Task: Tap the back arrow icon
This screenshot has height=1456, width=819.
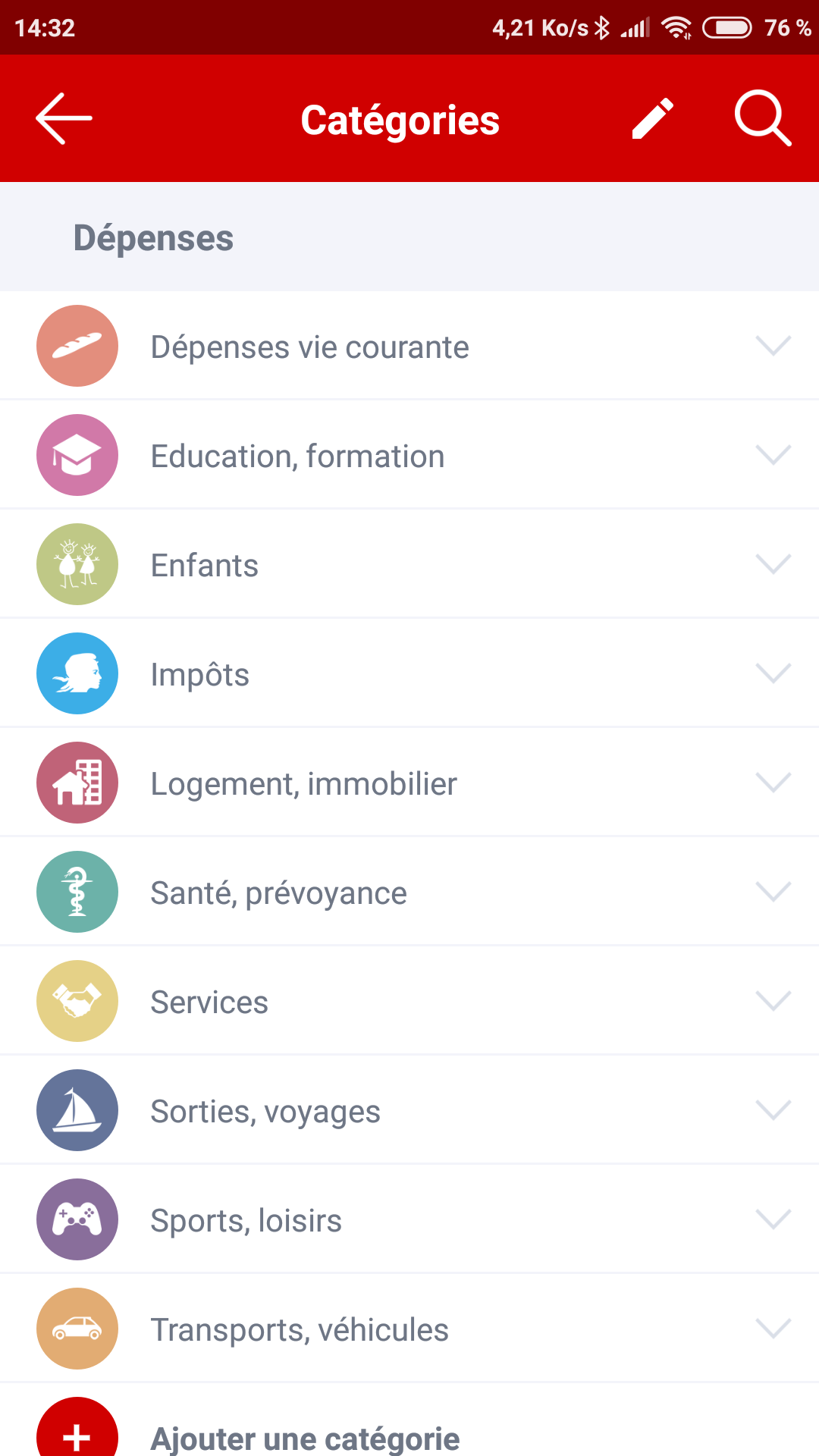Action: (x=64, y=118)
